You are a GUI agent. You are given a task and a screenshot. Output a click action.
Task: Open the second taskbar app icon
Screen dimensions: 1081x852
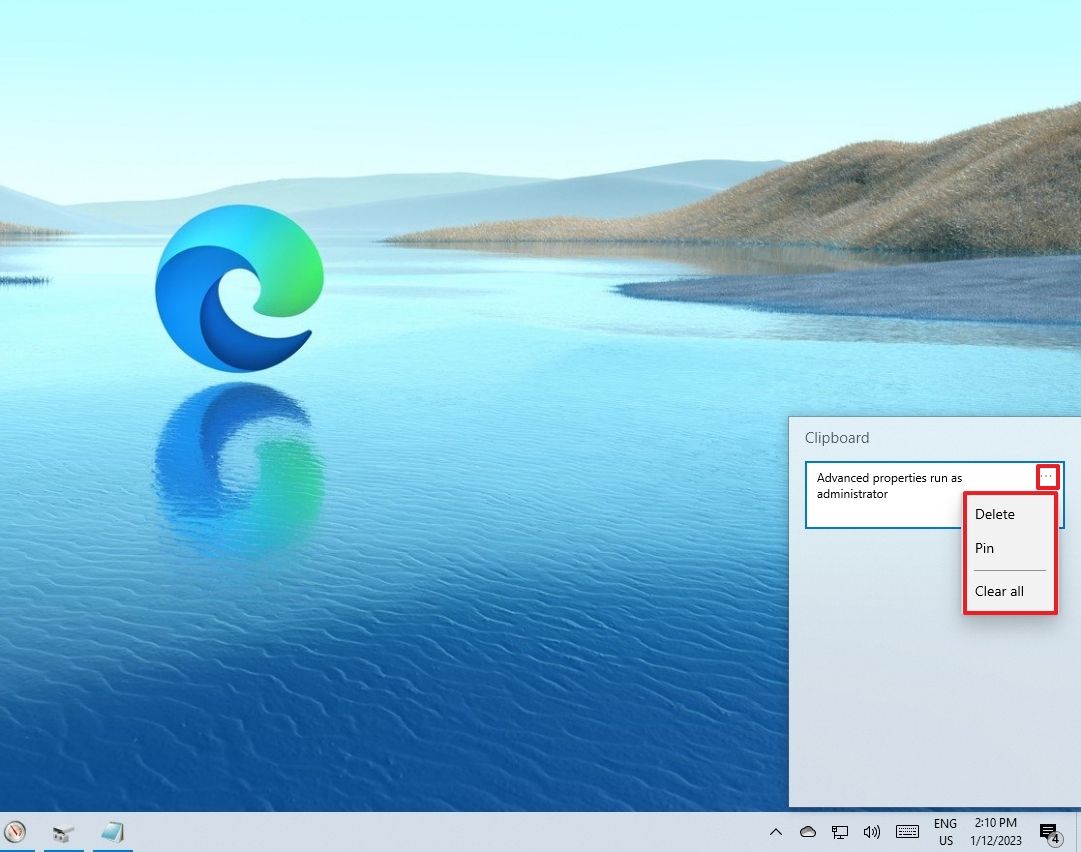click(63, 833)
